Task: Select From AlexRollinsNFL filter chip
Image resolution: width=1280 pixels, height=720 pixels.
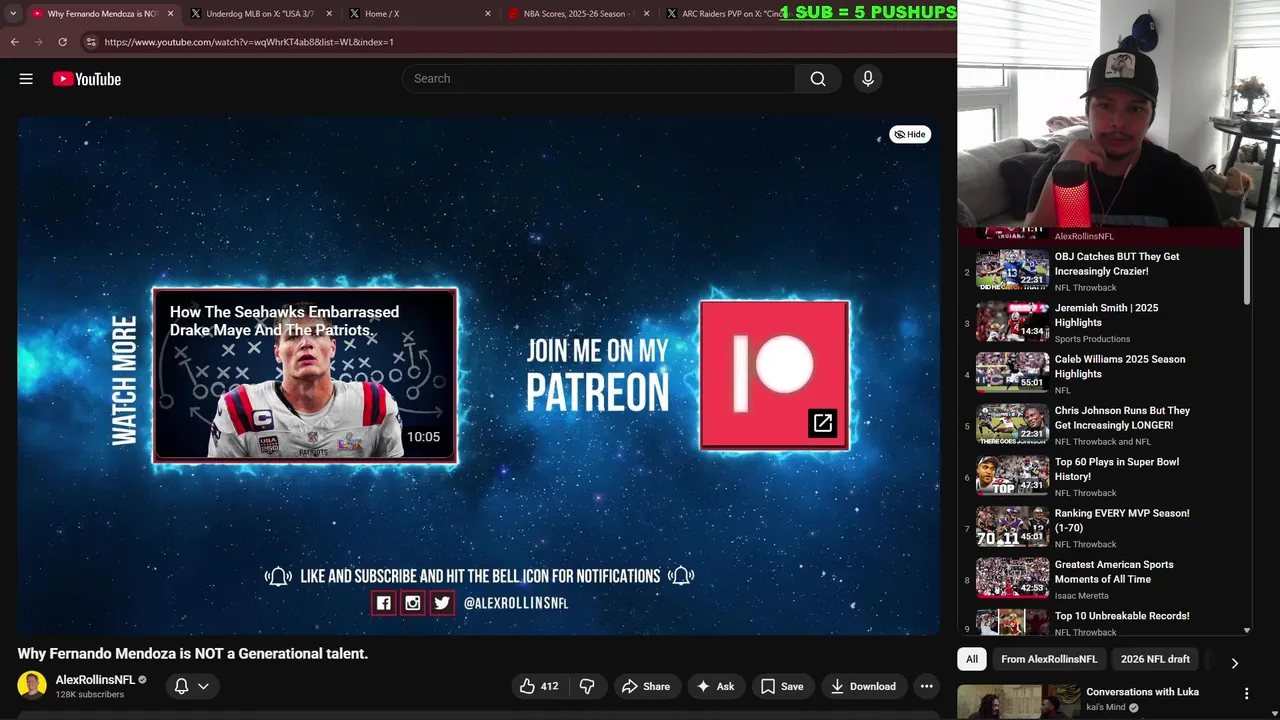Action: [x=1049, y=659]
